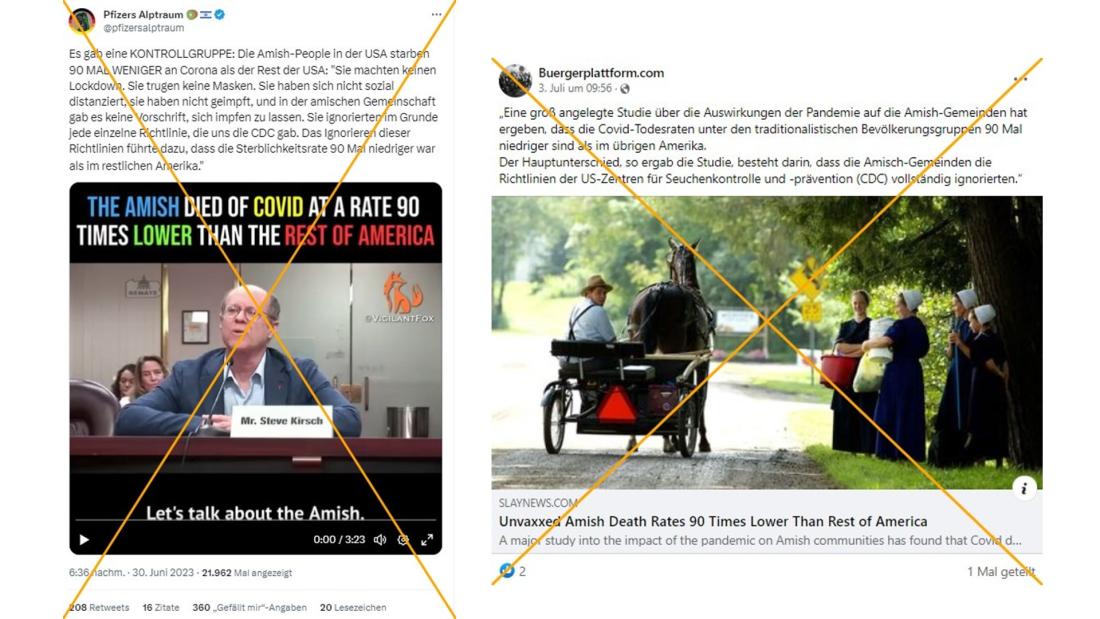This screenshot has height=619, width=1100.
Task: Open the Buergerplattform.com page name
Action: click(601, 72)
